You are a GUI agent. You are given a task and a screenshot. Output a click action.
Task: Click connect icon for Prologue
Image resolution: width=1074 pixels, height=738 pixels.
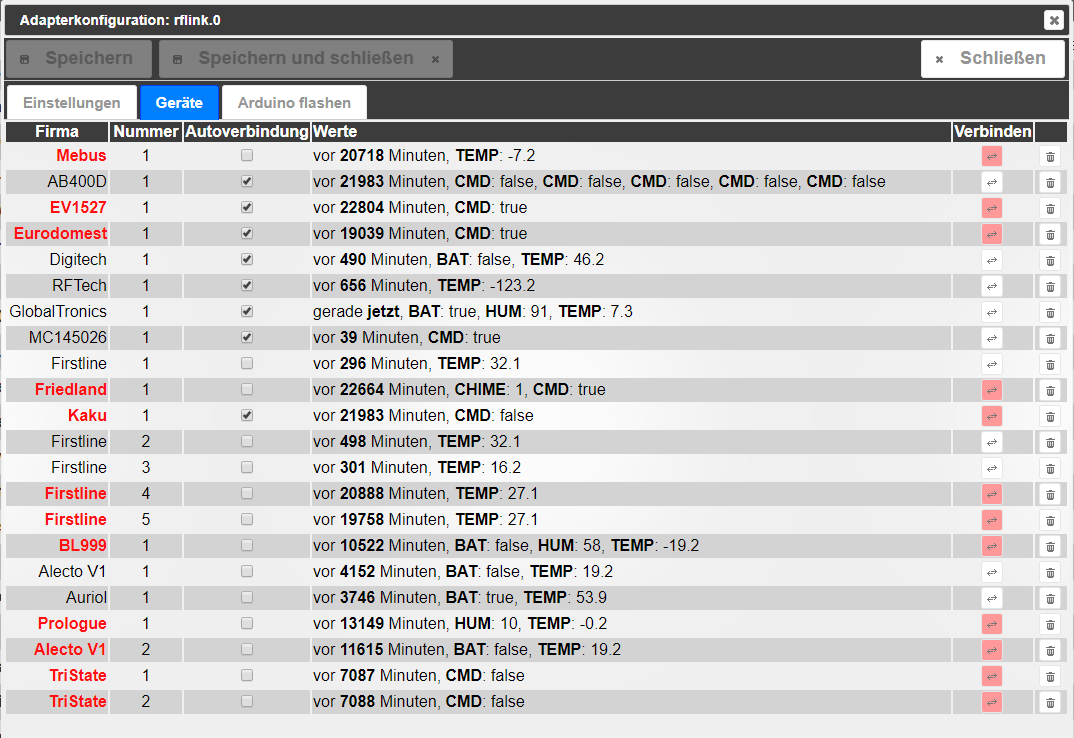coord(992,624)
